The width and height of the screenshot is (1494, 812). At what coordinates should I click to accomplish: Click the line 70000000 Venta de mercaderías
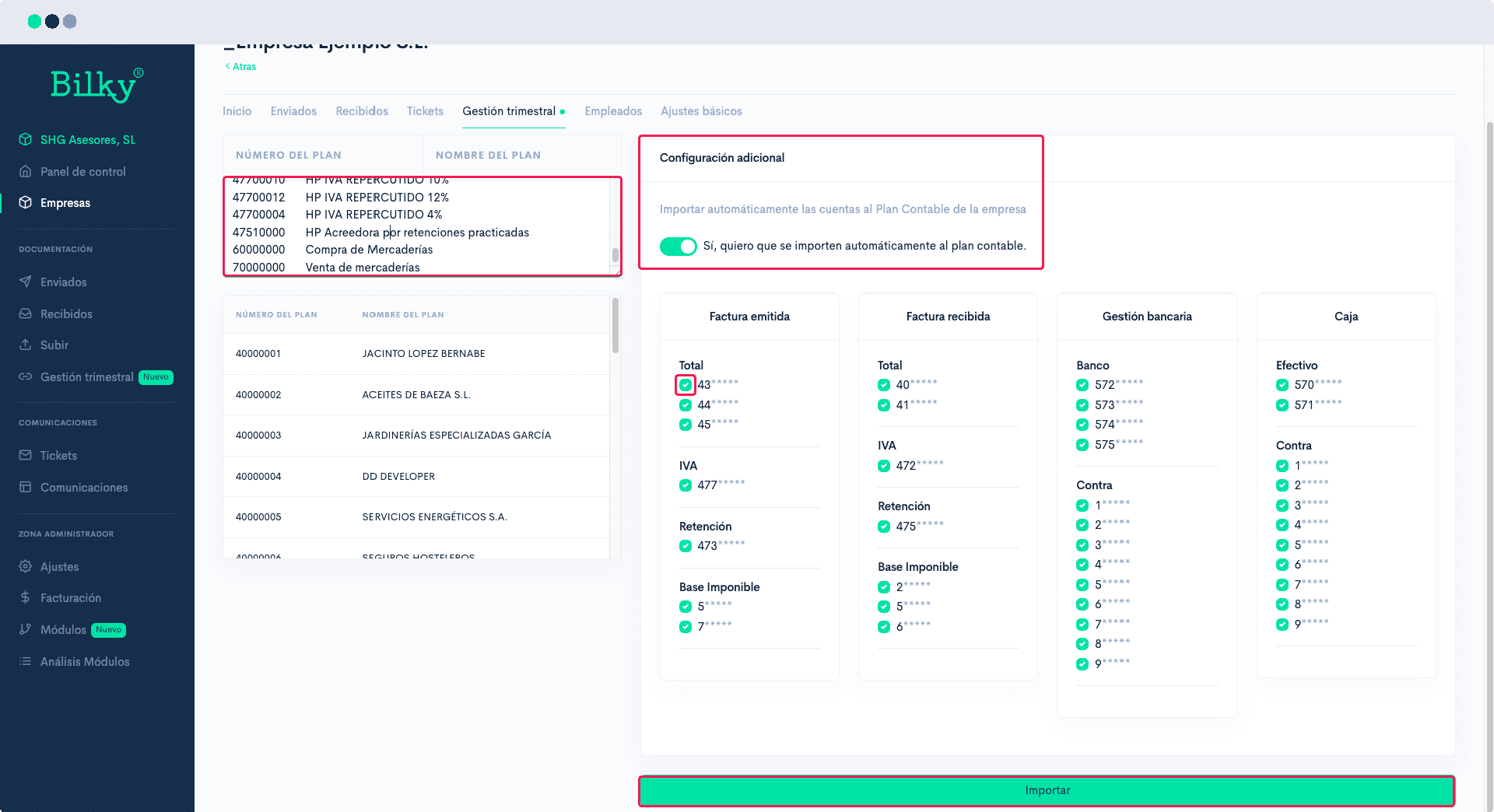[x=326, y=268]
